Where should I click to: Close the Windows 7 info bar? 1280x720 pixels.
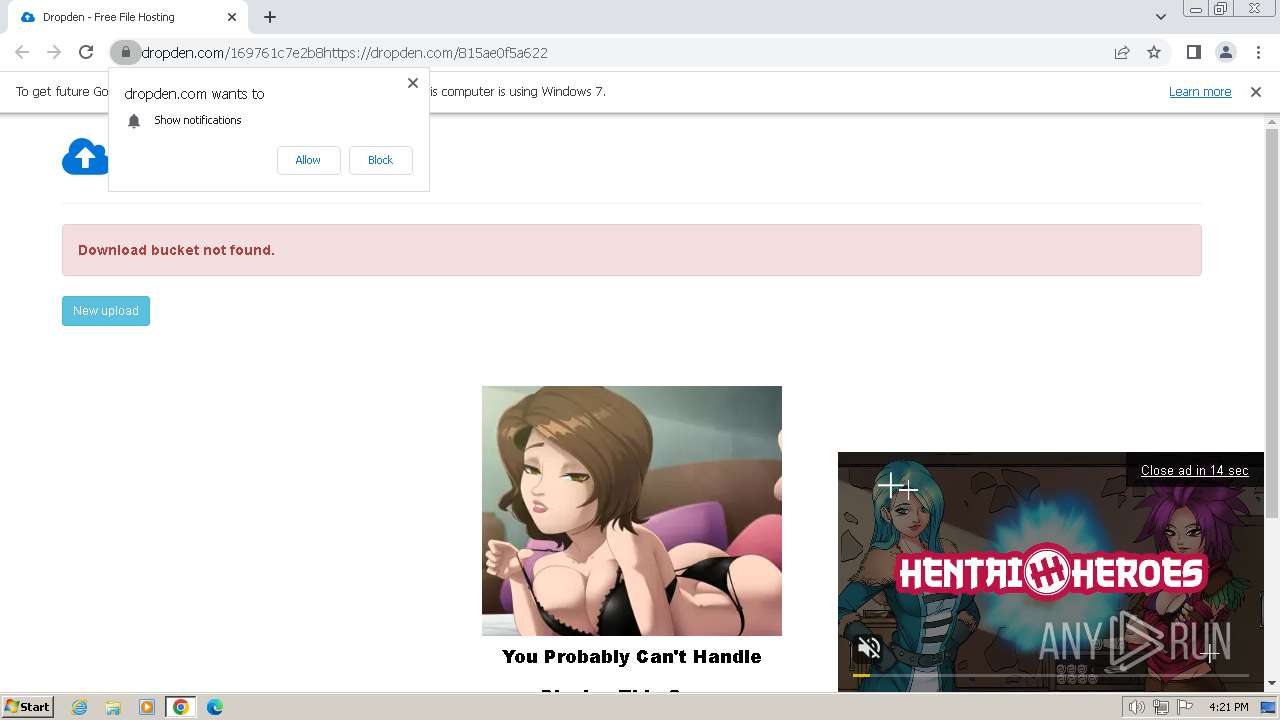[1256, 92]
